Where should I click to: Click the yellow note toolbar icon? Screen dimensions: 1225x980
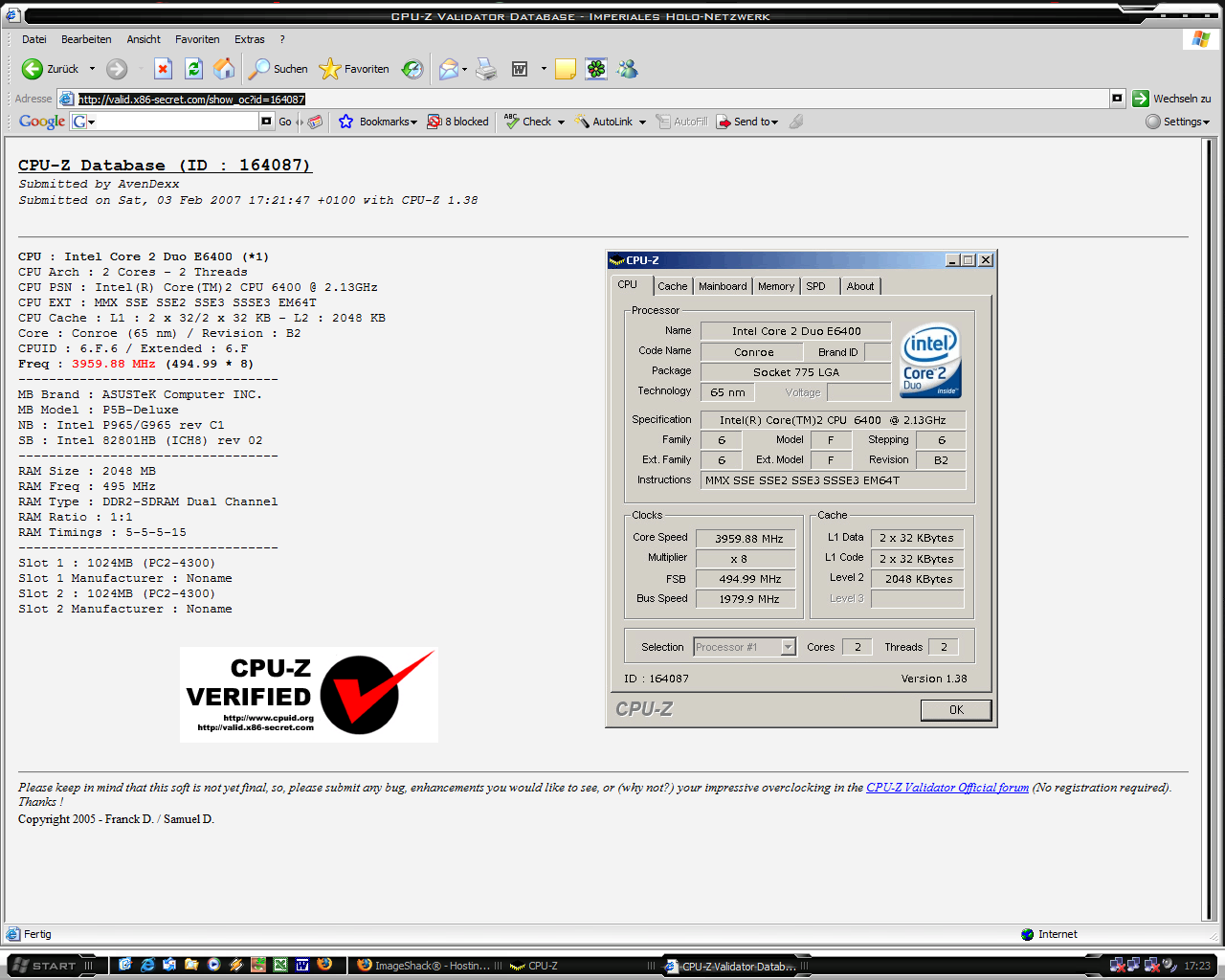566,69
